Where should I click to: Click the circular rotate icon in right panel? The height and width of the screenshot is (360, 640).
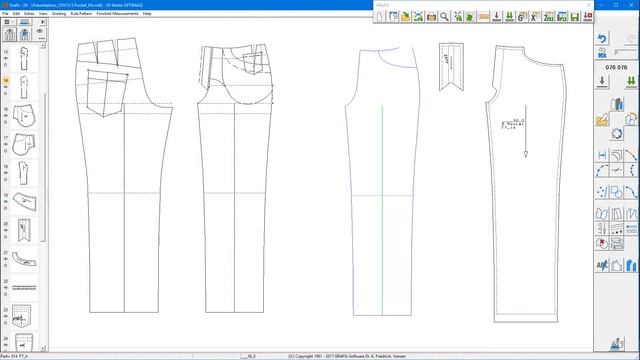(x=617, y=134)
